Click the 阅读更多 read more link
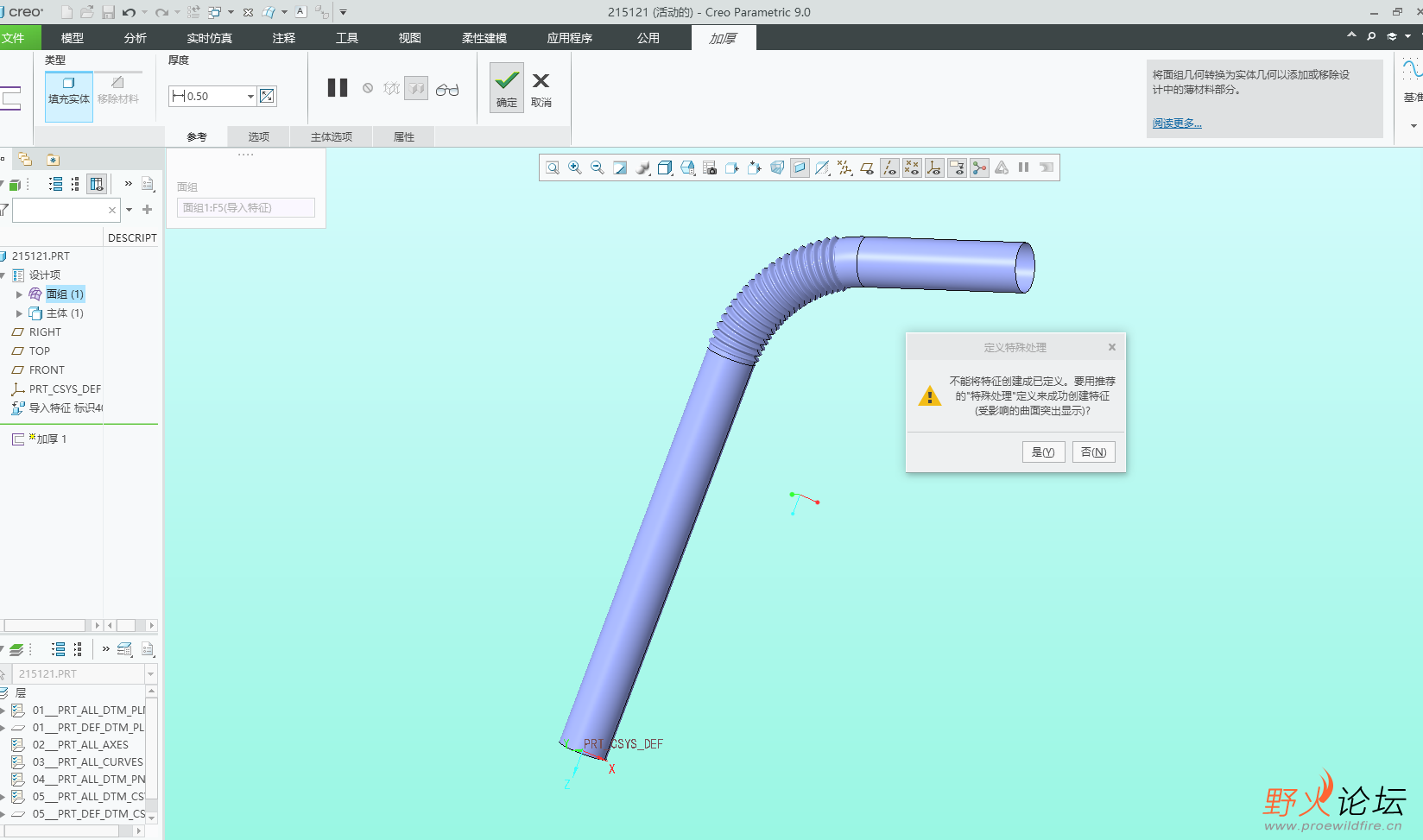The height and width of the screenshot is (840, 1423). (x=1177, y=123)
